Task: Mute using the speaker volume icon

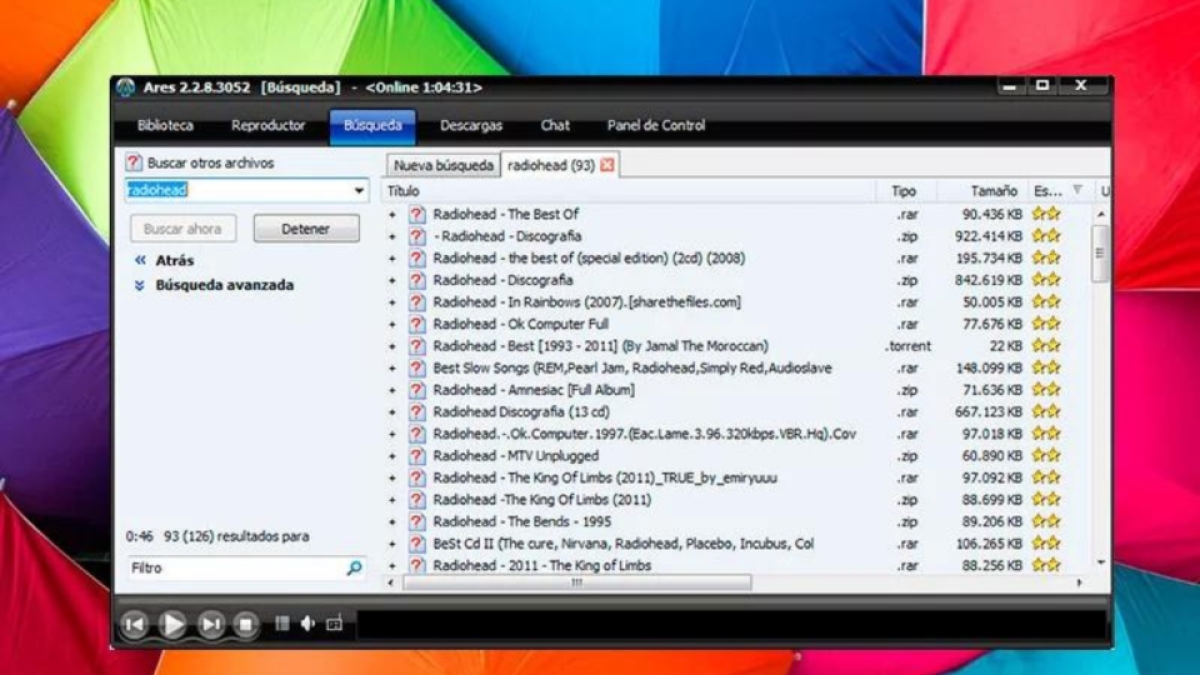Action: (x=308, y=624)
